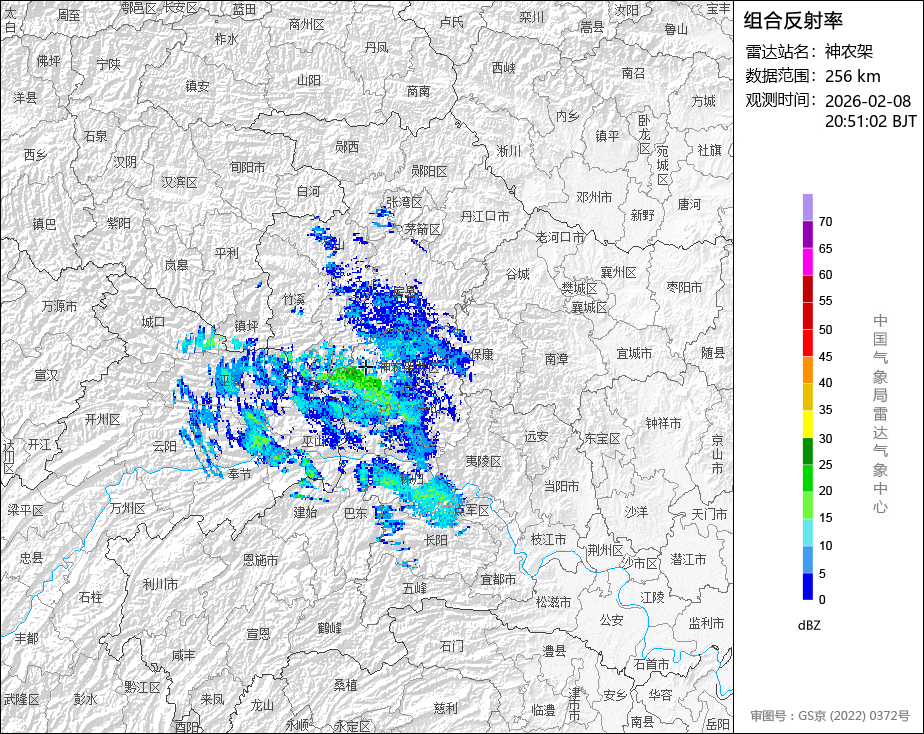Click the time stamp 20:51:02 BJT

click(871, 121)
